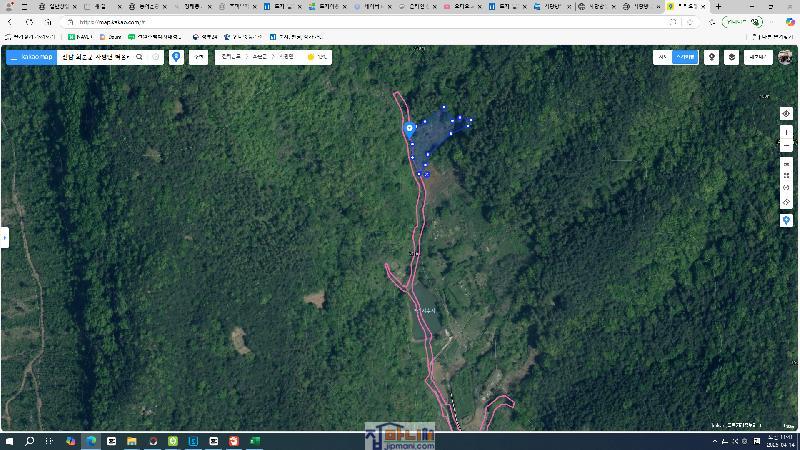Open a new browser tab
Image resolution: width=800 pixels, height=450 pixels.
718,7
